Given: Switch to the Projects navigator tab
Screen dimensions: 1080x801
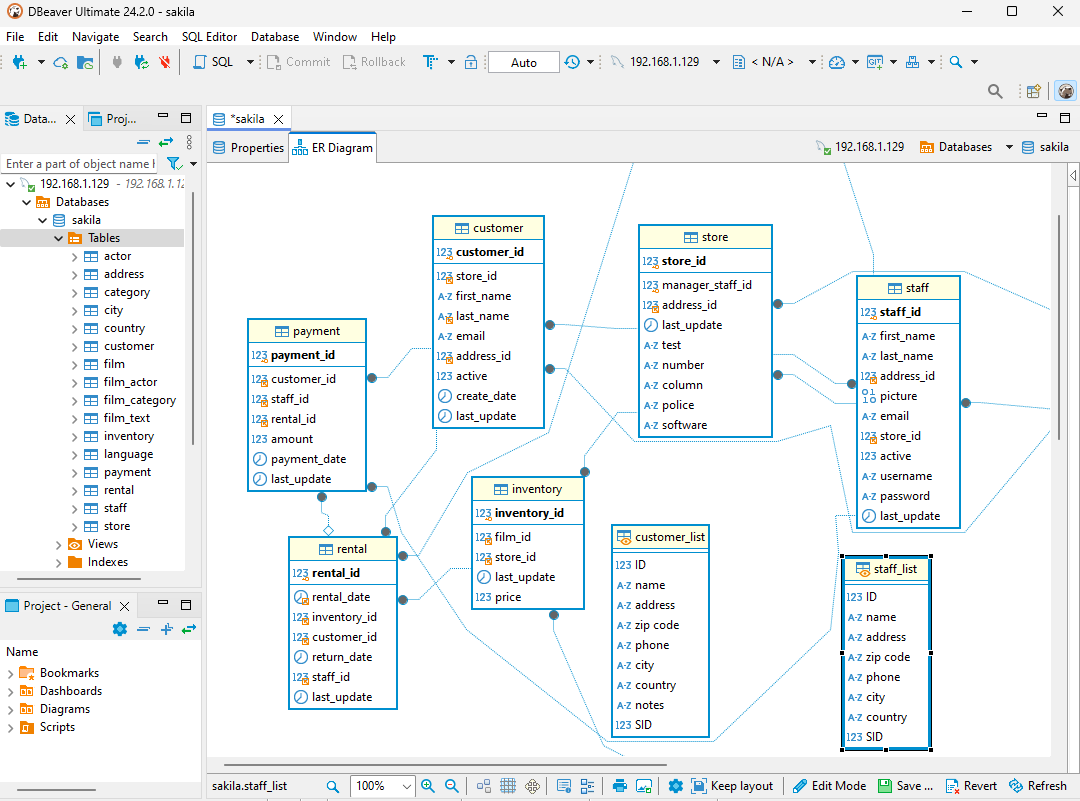Looking at the screenshot, I should [112, 119].
